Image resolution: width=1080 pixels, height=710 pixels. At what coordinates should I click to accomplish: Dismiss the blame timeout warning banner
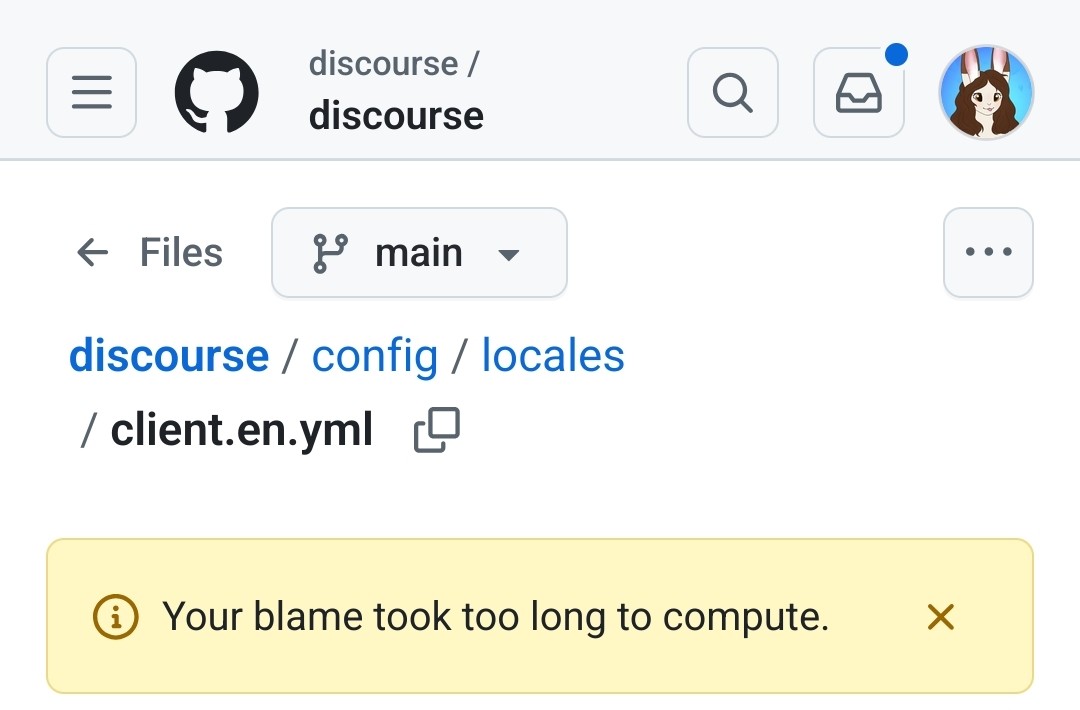(940, 617)
